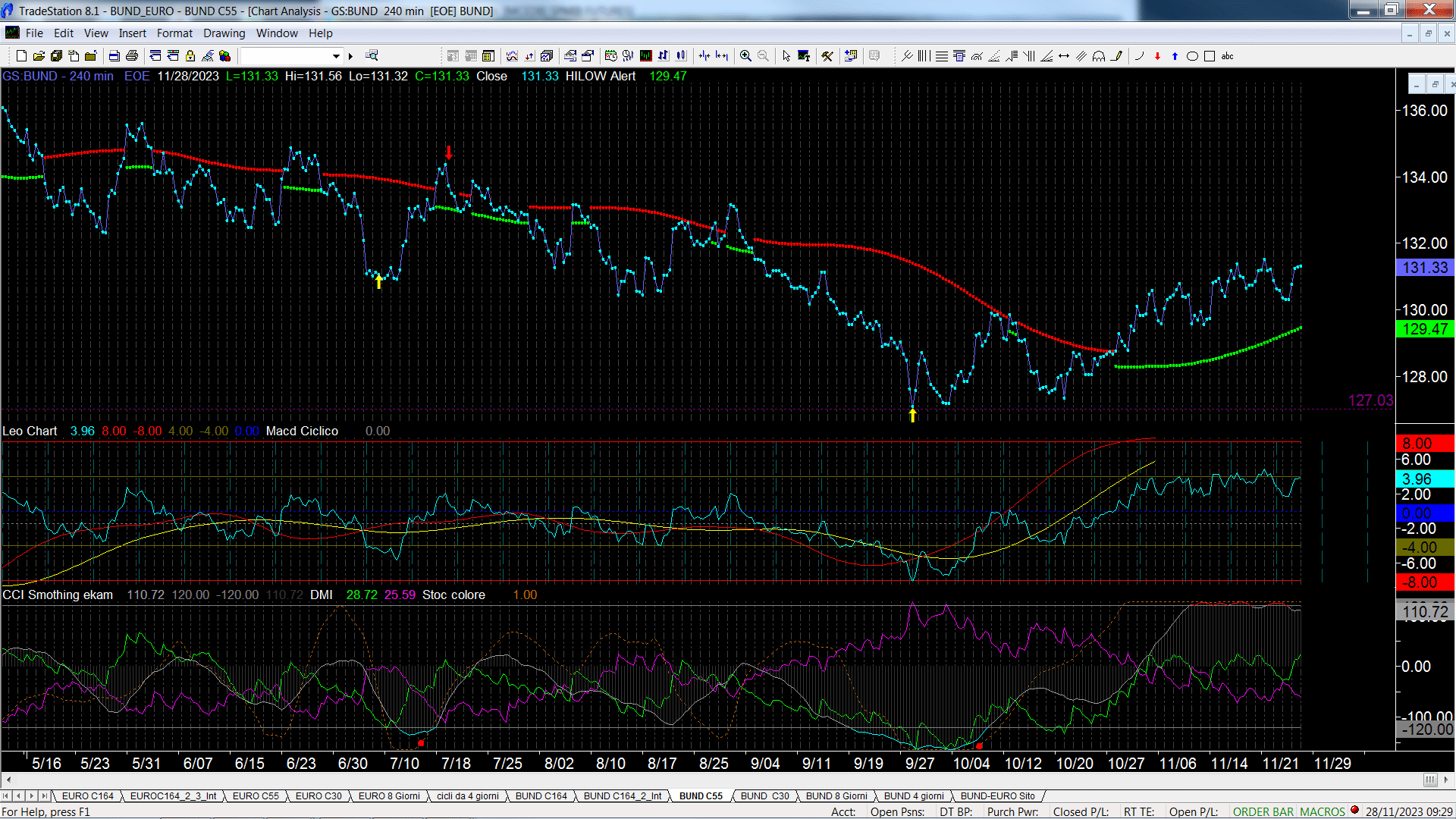Click the Zoom In magnifier icon
The width and height of the screenshot is (1456, 819).
pyautogui.click(x=745, y=56)
